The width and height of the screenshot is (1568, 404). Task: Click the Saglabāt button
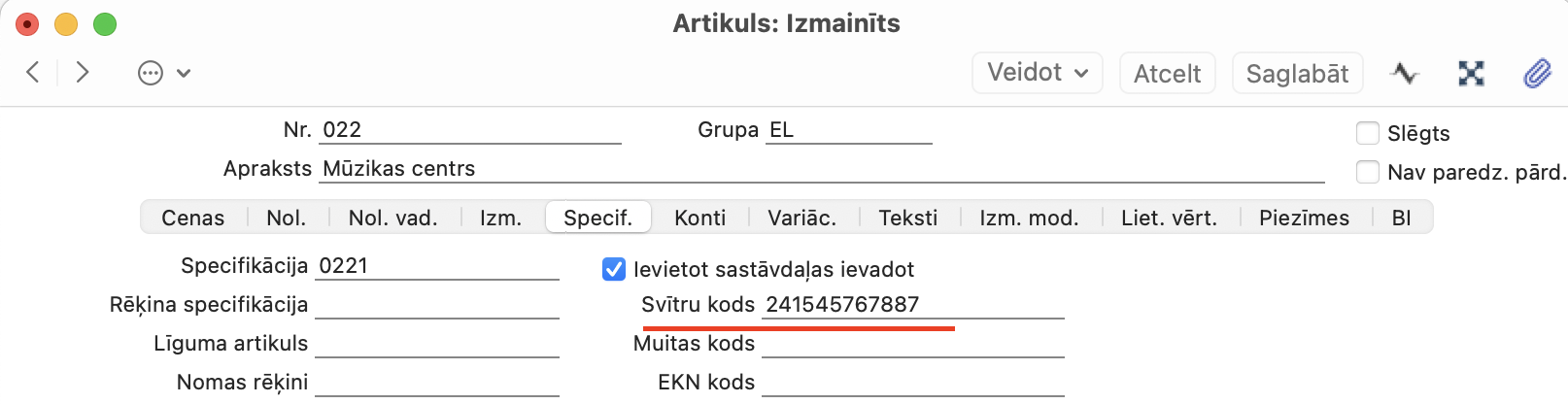click(1298, 73)
